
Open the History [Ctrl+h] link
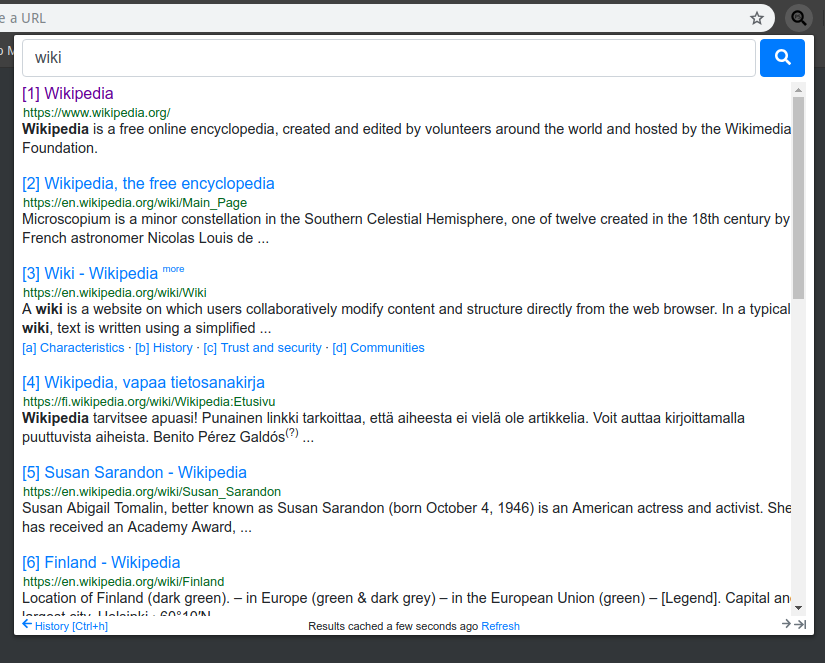(71, 626)
